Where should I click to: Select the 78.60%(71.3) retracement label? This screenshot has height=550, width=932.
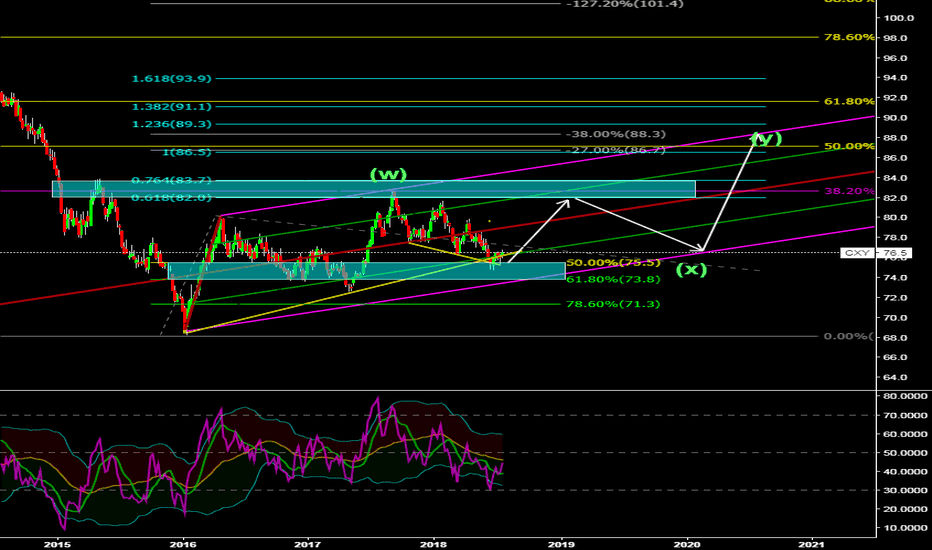[613, 304]
